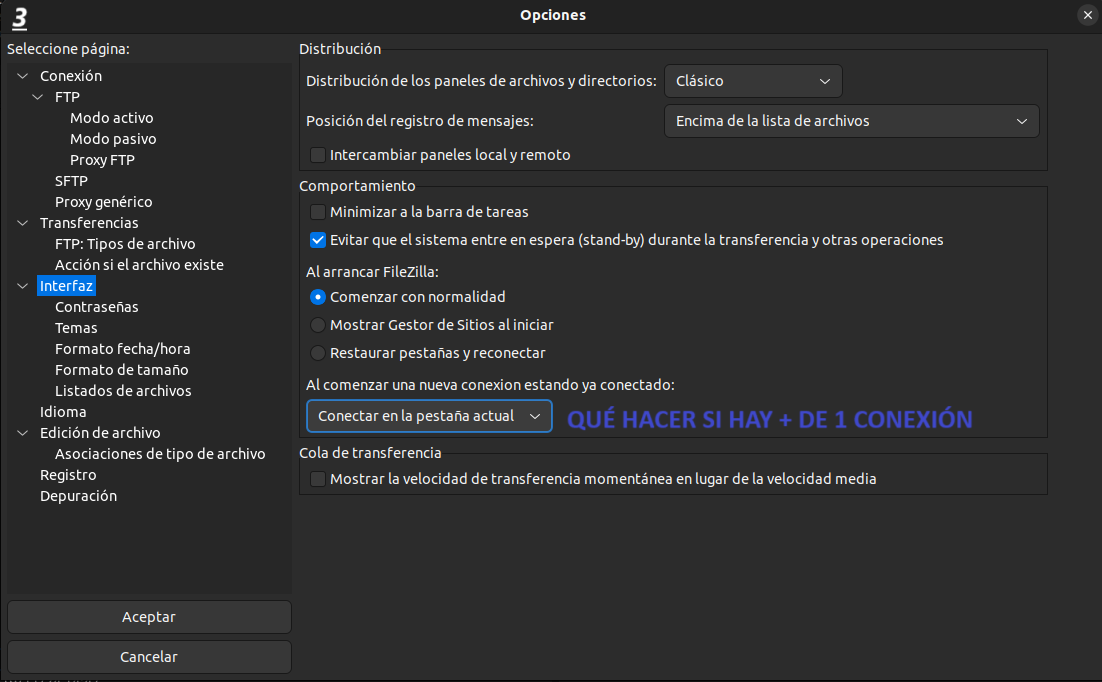
Task: Toggle Intercambiar paneles local y remoto checkbox
Action: [x=318, y=155]
